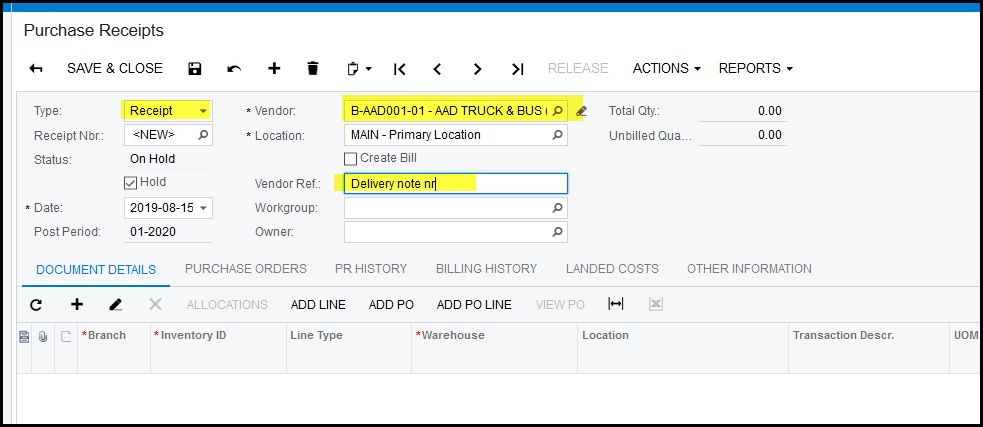The width and height of the screenshot is (983, 427).
Task: Uncheck the Hold checkbox
Action: pyautogui.click(x=130, y=183)
